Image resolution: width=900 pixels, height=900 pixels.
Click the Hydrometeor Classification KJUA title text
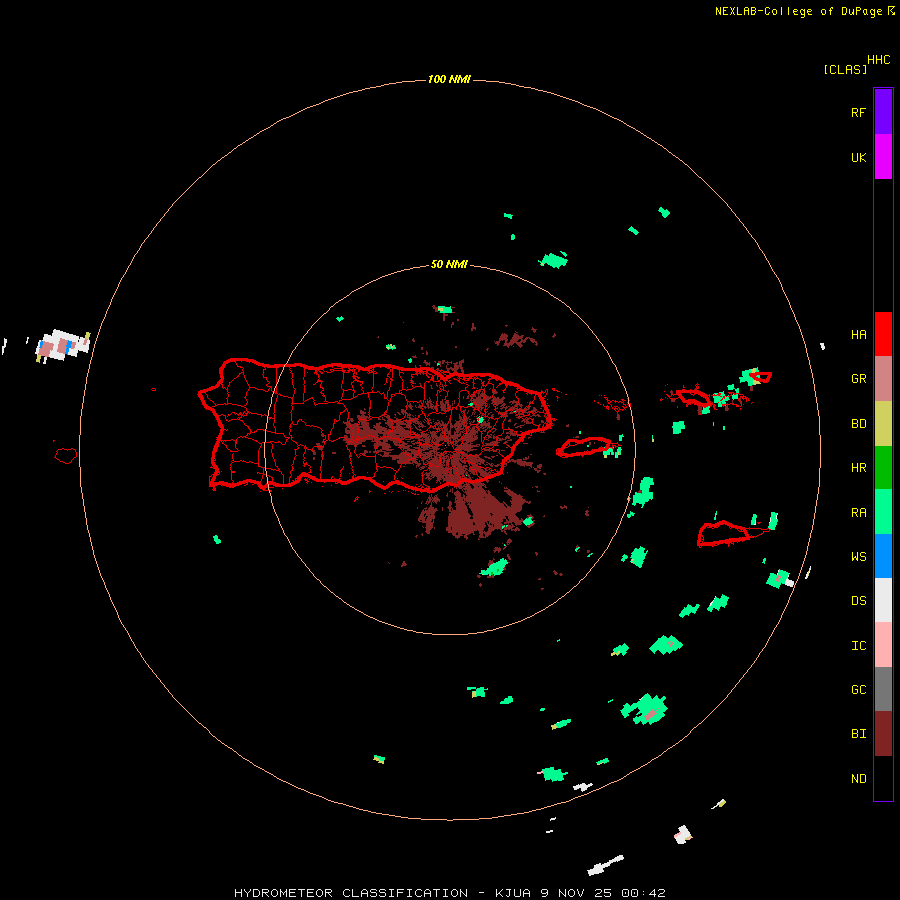[449, 893]
